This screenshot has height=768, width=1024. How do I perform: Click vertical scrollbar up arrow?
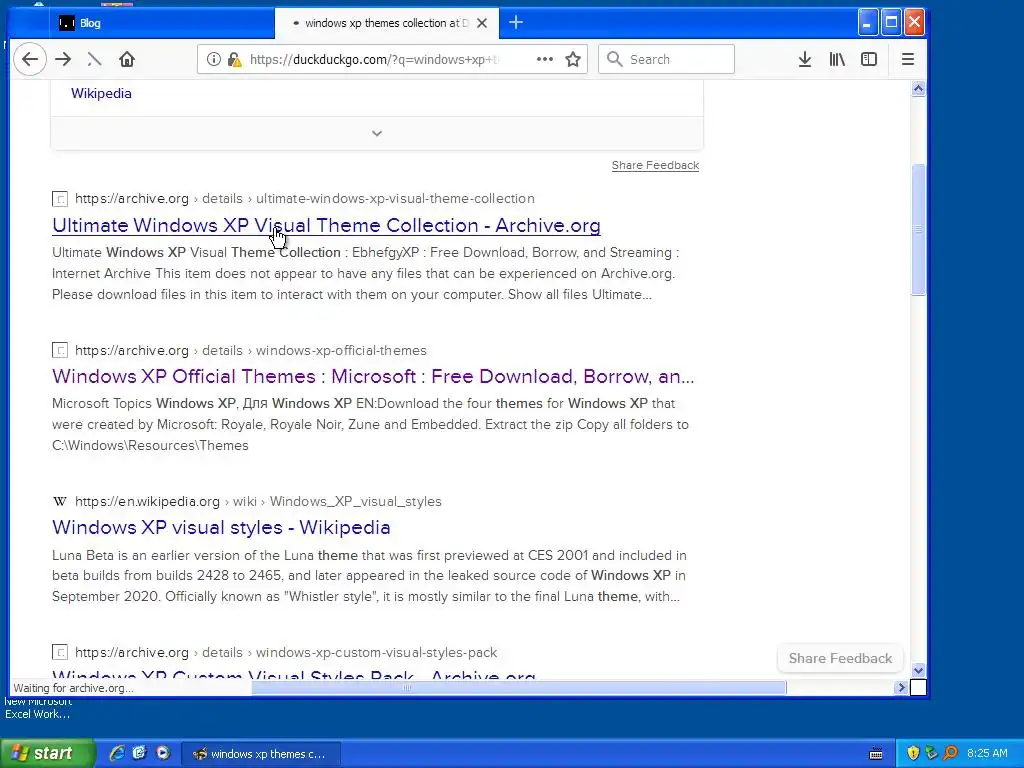918,89
